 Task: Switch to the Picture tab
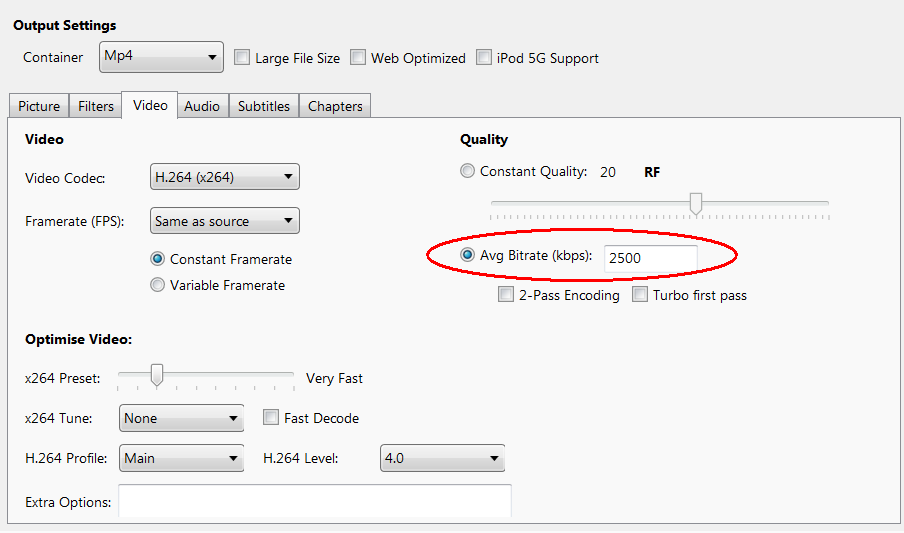(39, 106)
